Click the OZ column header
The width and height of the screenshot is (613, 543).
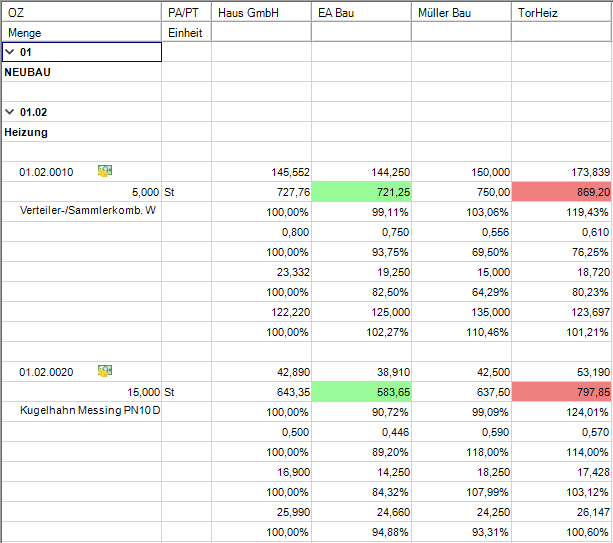pos(81,12)
